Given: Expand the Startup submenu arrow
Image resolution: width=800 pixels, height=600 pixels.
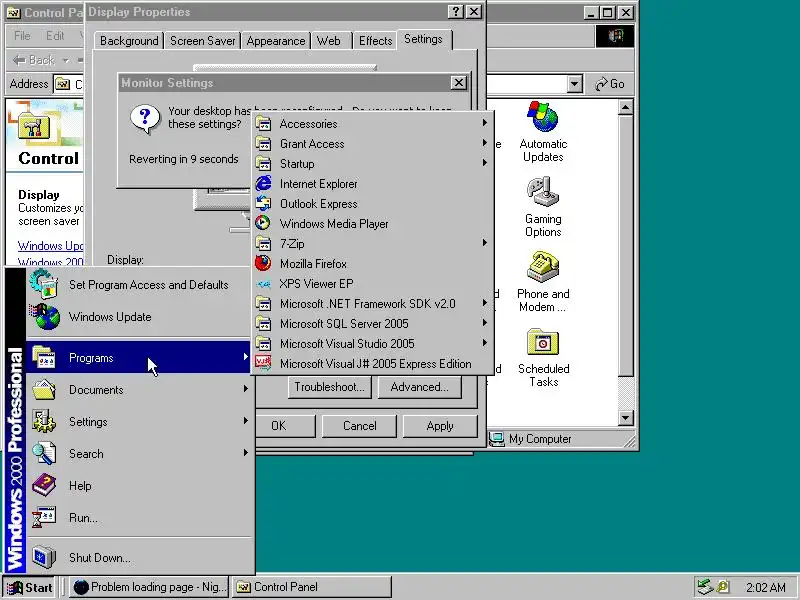Looking at the screenshot, I should click(485, 163).
